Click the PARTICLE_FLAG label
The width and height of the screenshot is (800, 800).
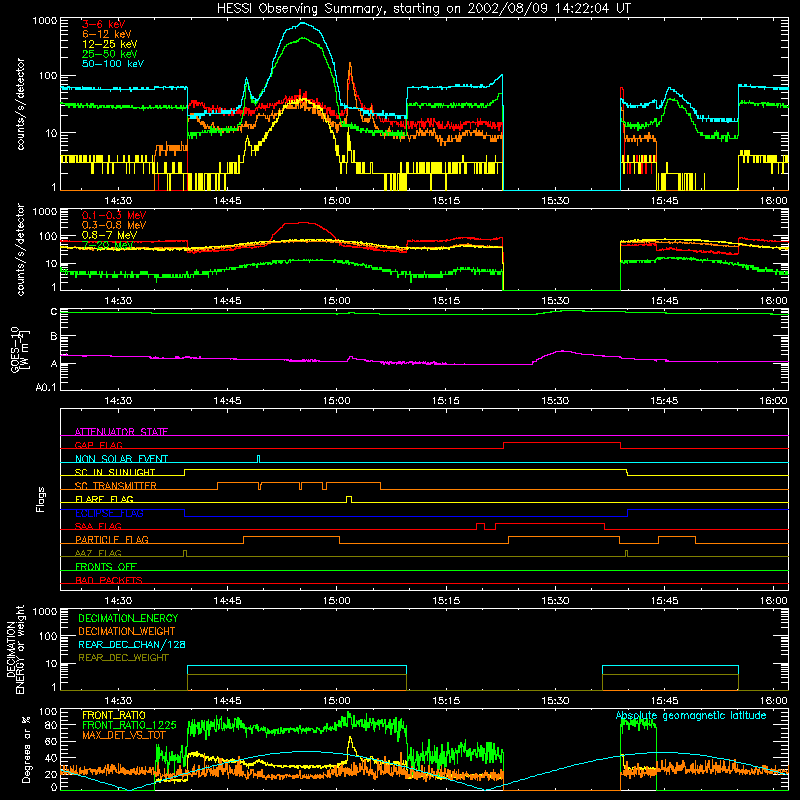(112, 539)
